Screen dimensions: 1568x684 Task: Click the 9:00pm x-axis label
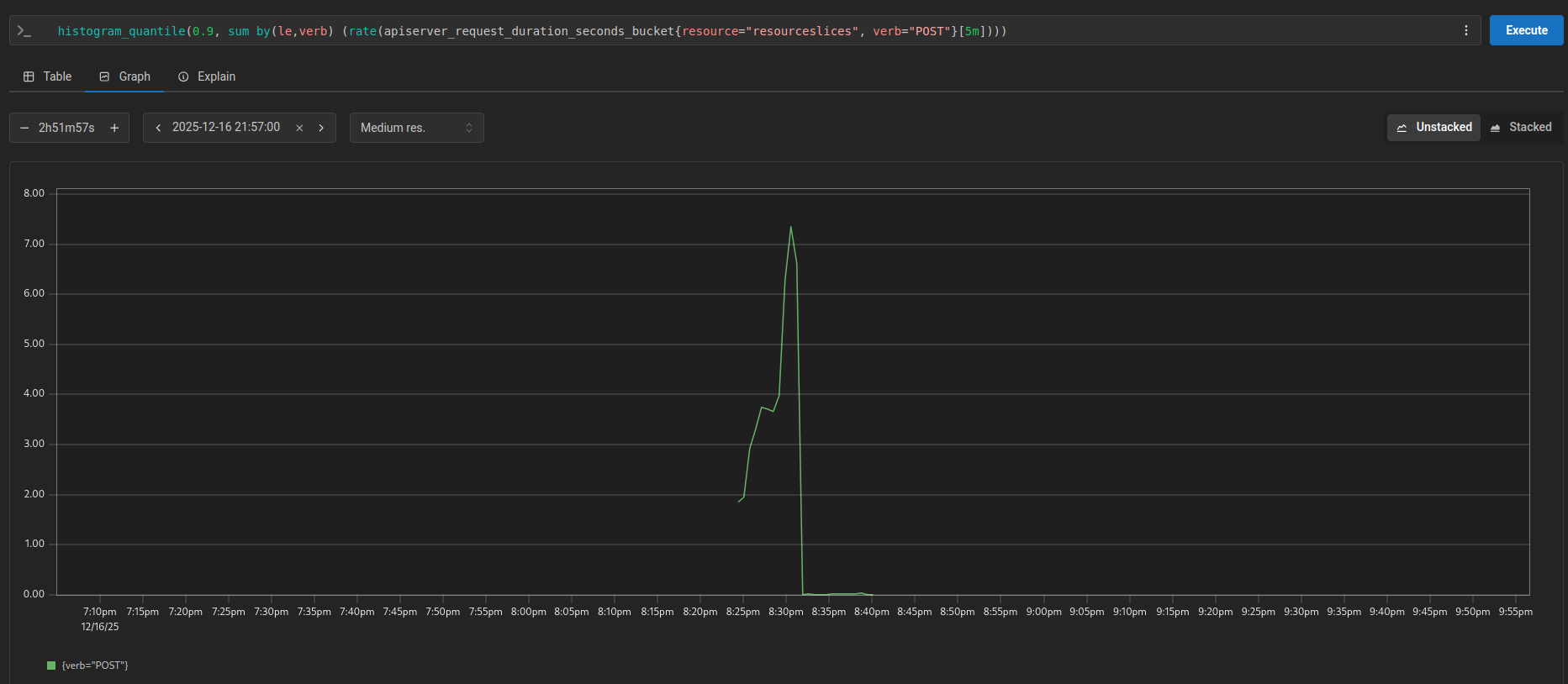tap(1044, 612)
